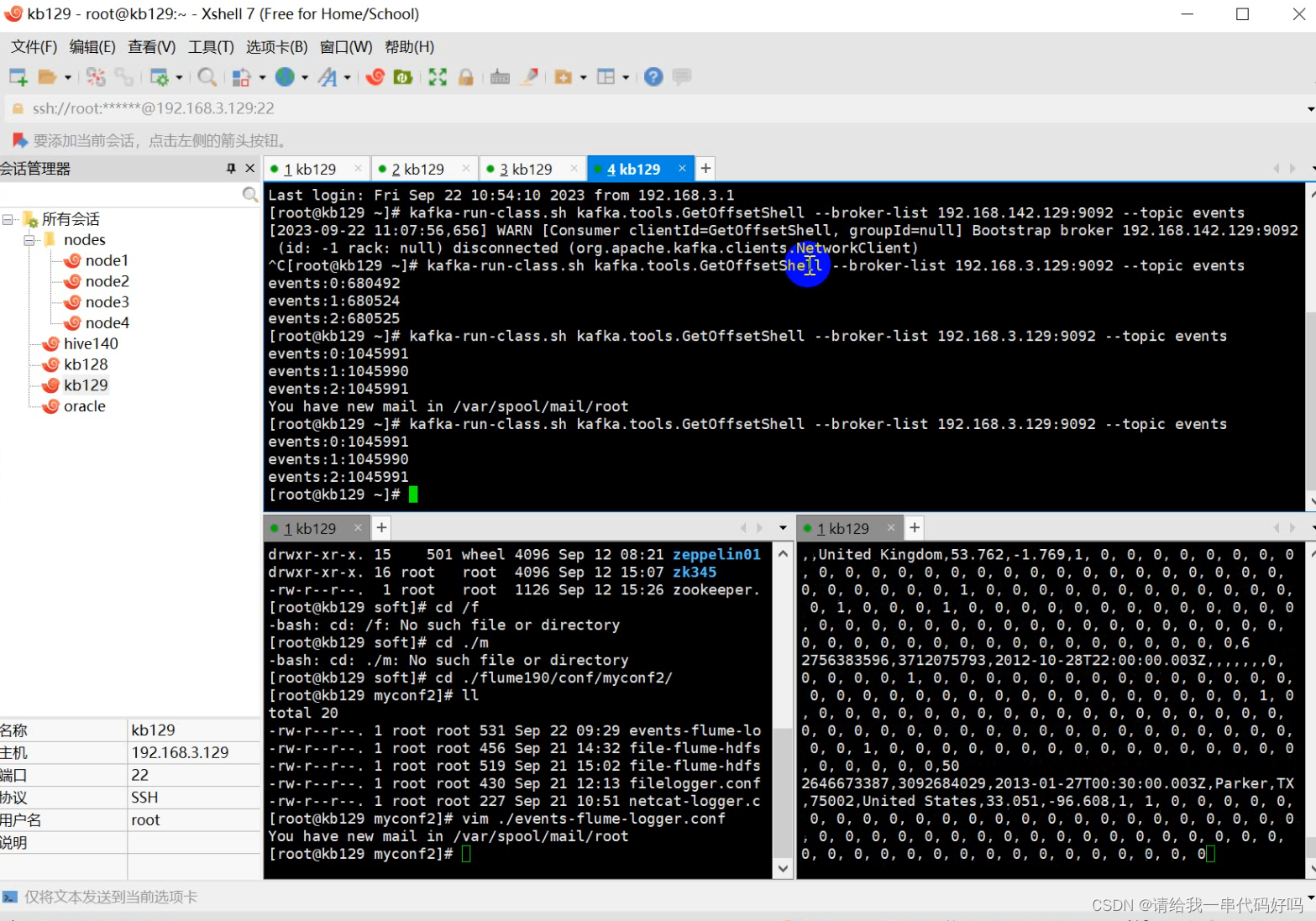Collapse the 所有会话 tree node
The width and height of the screenshot is (1316, 921).
pyautogui.click(x=8, y=219)
